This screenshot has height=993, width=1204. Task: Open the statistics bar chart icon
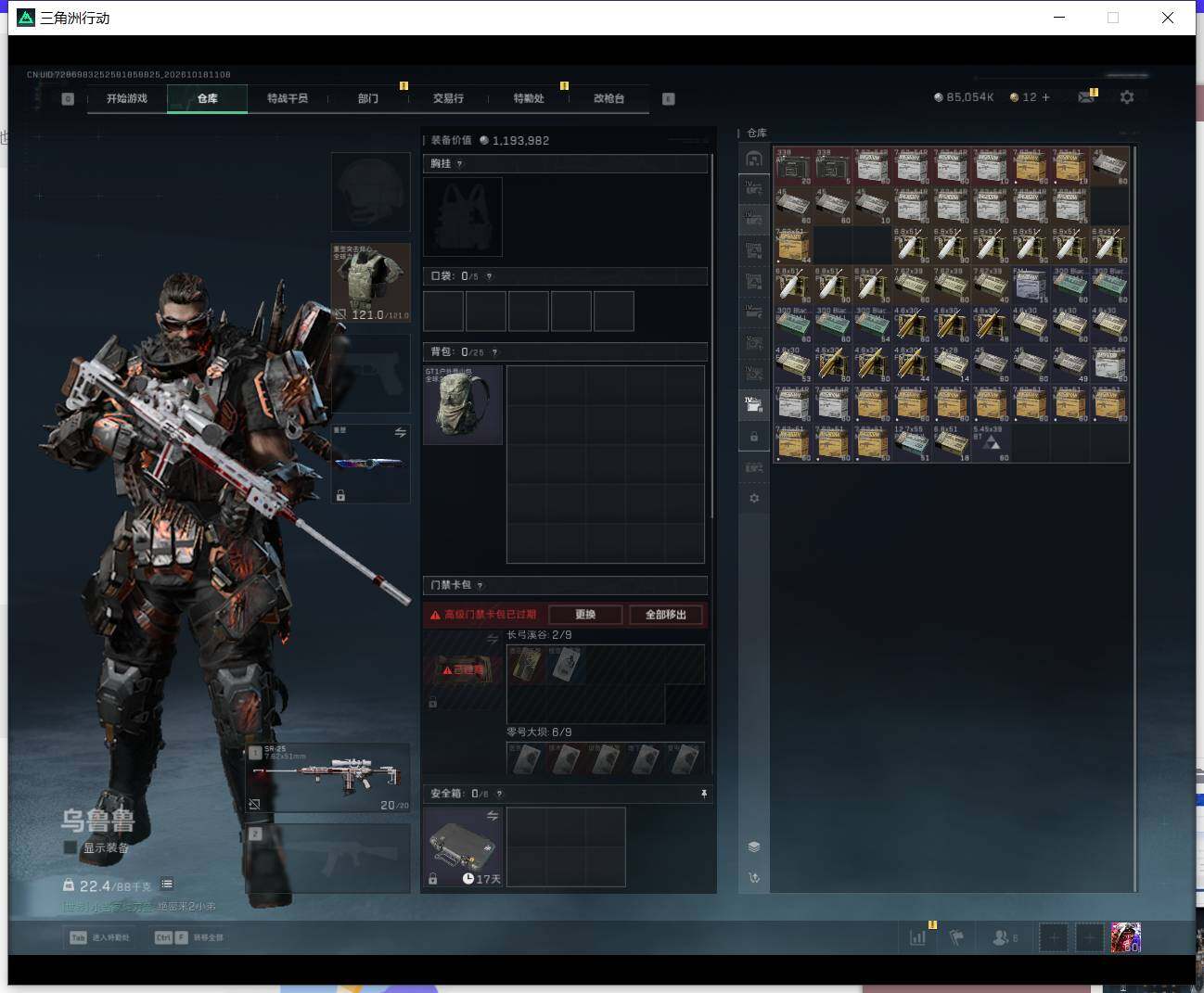tap(918, 937)
